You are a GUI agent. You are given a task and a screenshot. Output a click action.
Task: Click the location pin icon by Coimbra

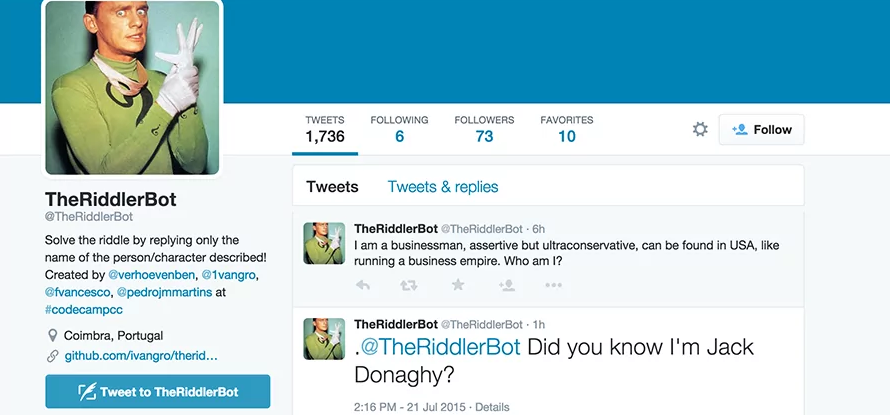52,336
